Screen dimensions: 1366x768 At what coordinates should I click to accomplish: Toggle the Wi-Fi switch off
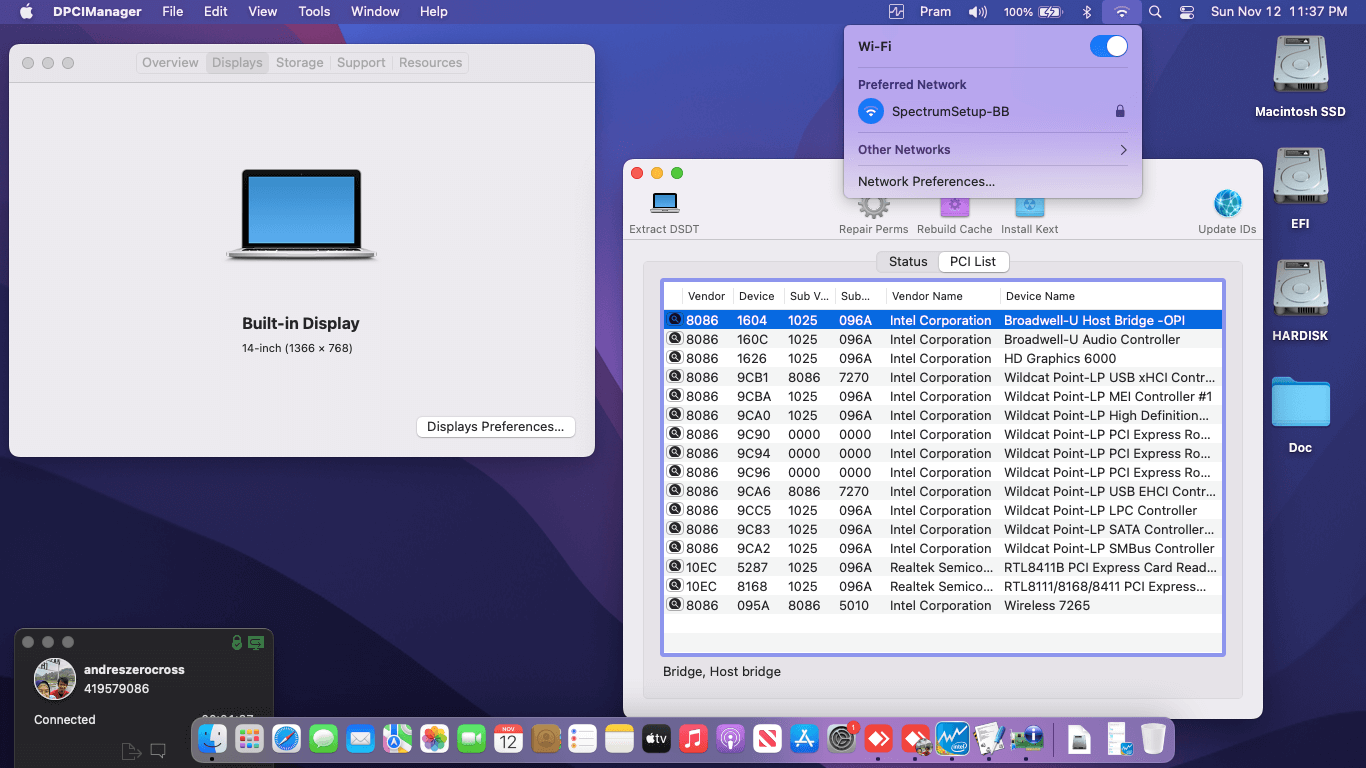tap(1108, 46)
